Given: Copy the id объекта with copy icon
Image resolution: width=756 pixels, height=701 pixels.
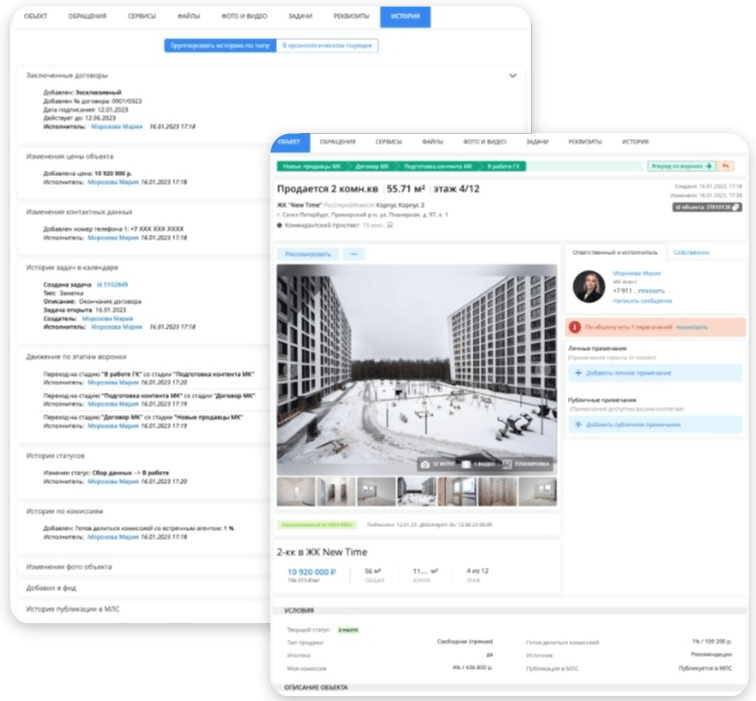Looking at the screenshot, I should (x=736, y=207).
